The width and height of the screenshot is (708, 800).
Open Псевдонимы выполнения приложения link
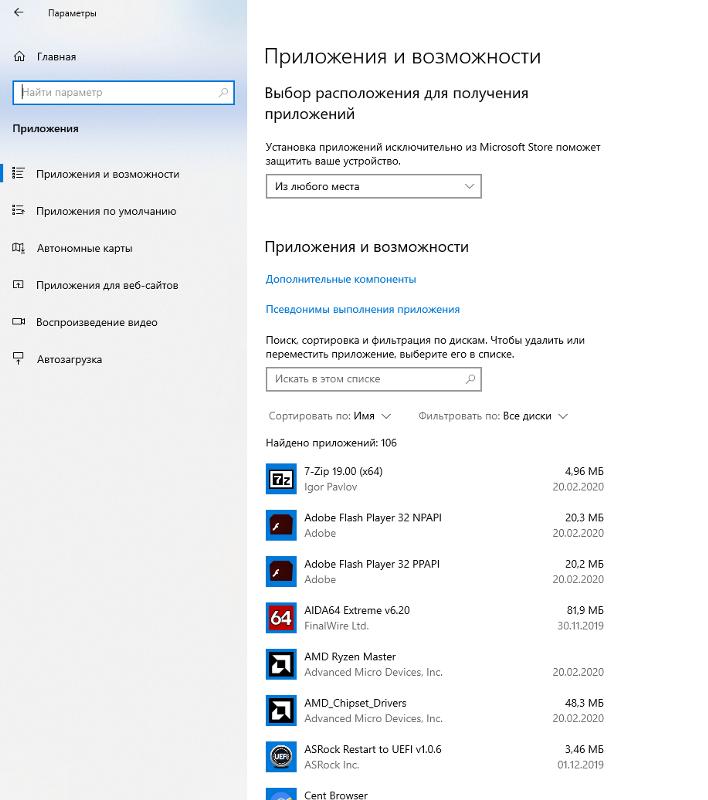363,309
